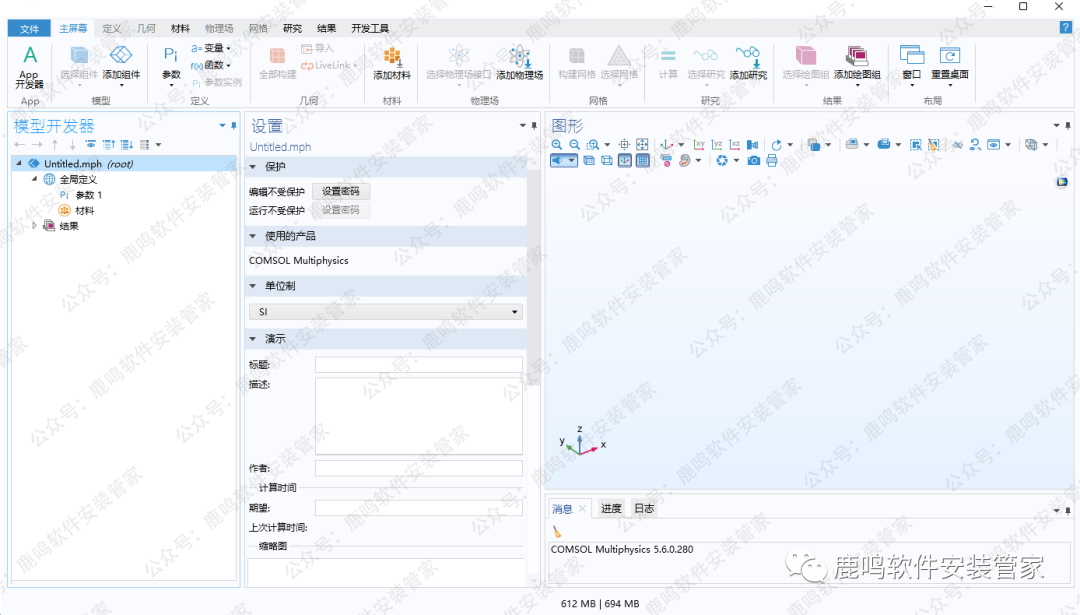
Task: Click the 添加物理场 ribbon icon
Action: pyautogui.click(x=519, y=62)
